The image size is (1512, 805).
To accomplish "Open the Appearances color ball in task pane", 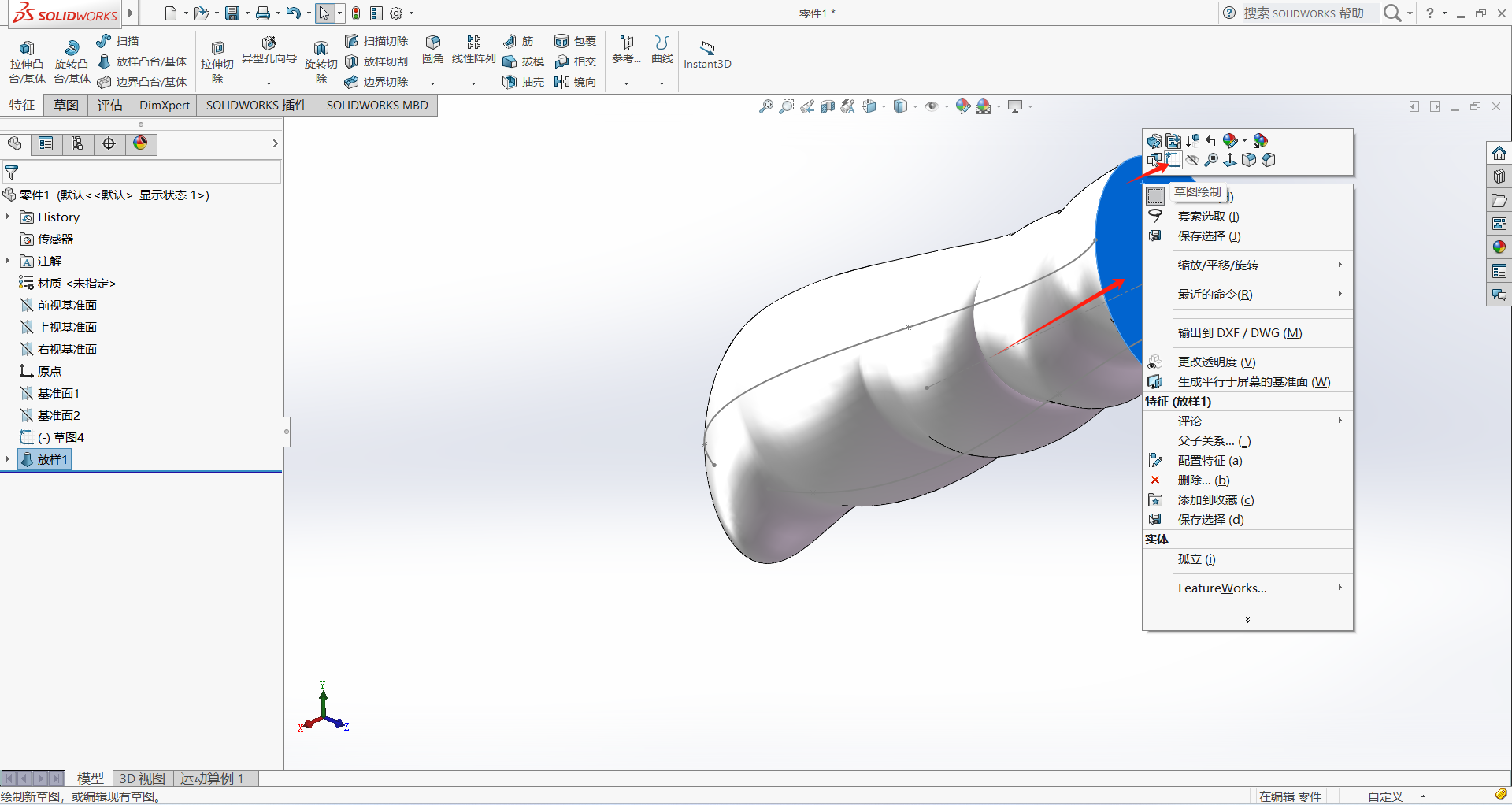I will 1499,247.
